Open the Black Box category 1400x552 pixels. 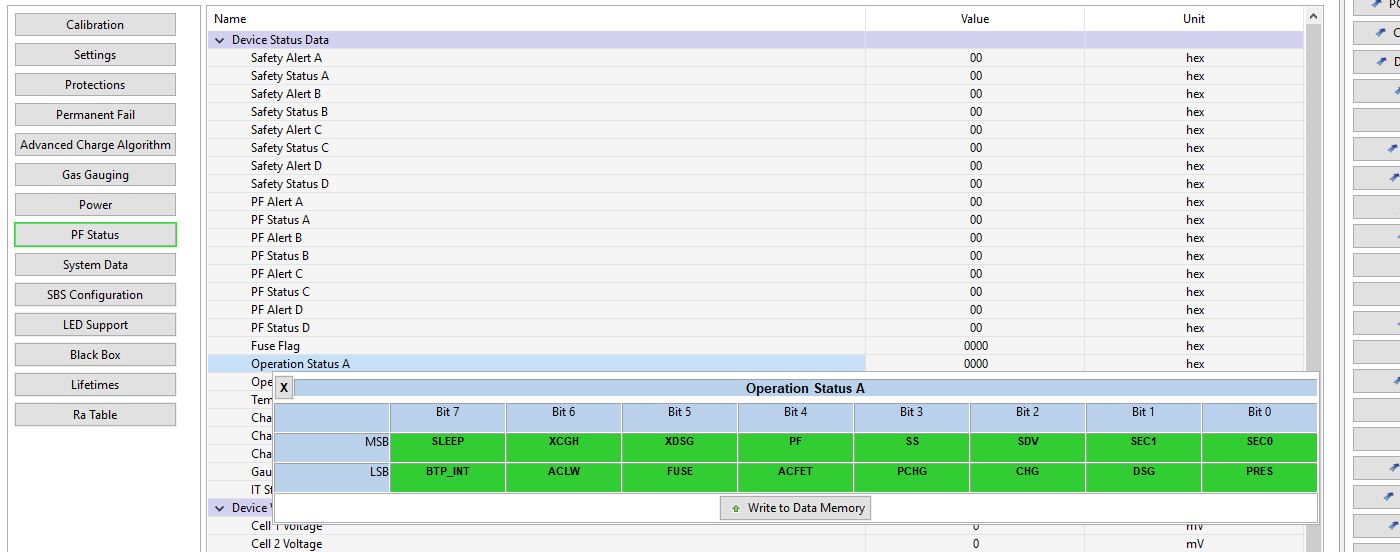point(95,355)
